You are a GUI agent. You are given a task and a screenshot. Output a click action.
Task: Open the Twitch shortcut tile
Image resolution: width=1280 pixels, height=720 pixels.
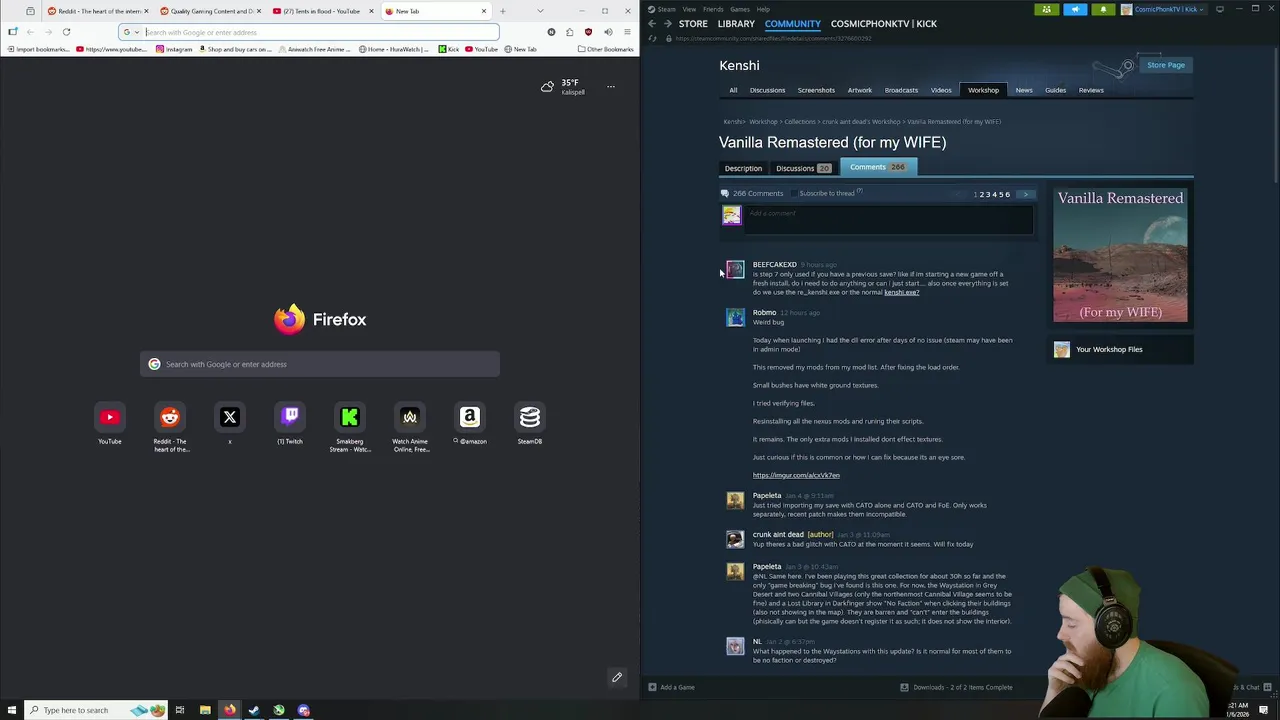click(x=290, y=417)
